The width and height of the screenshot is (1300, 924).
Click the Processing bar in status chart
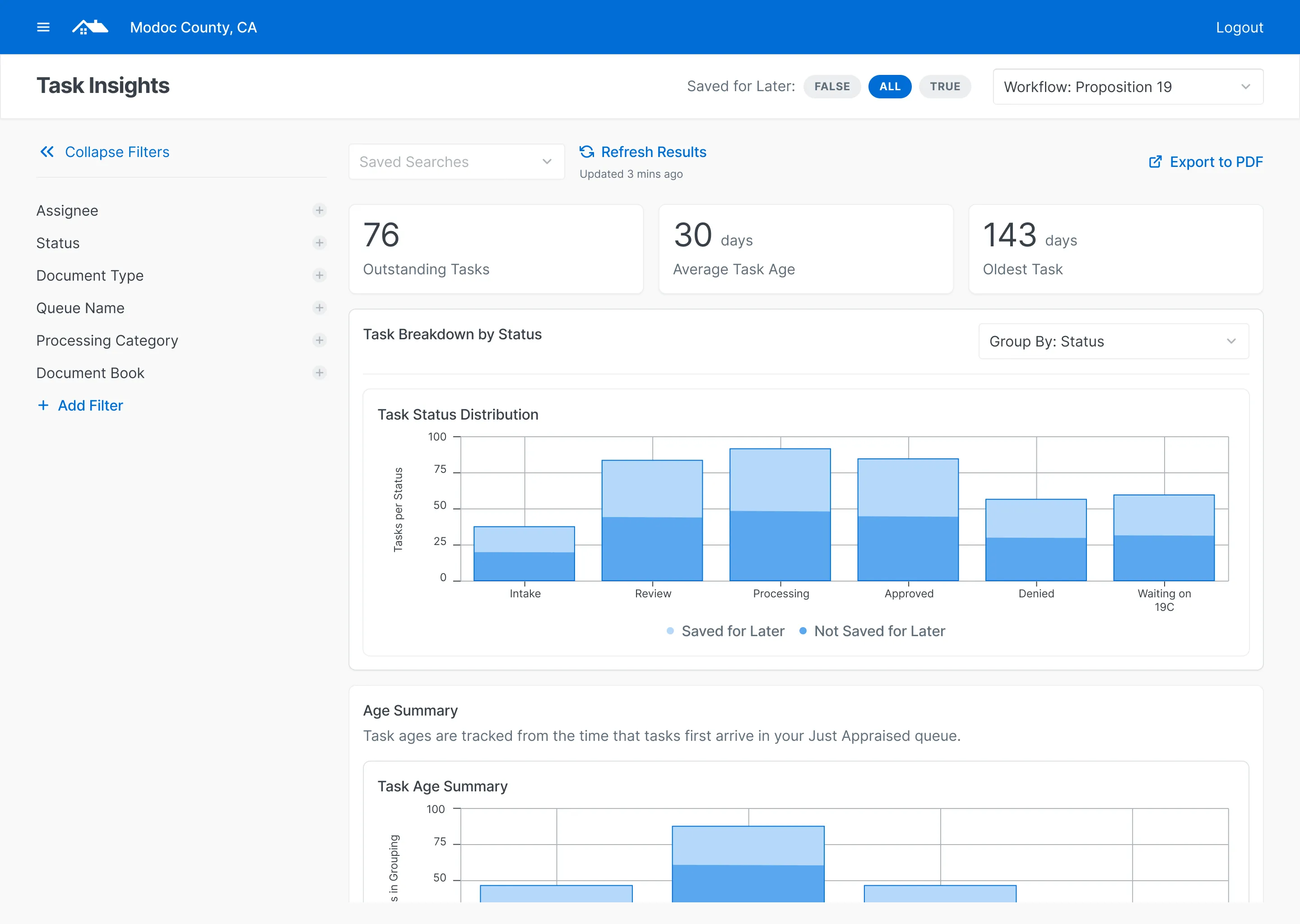pos(780,515)
